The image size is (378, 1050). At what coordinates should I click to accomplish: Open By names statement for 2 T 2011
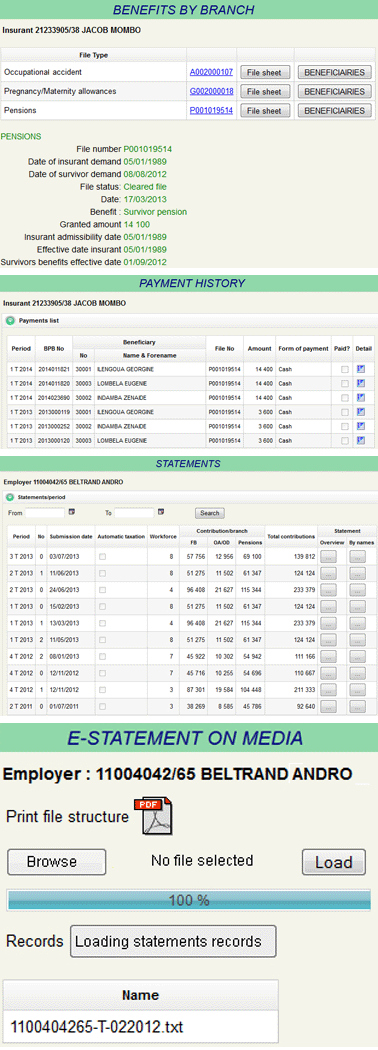click(357, 707)
